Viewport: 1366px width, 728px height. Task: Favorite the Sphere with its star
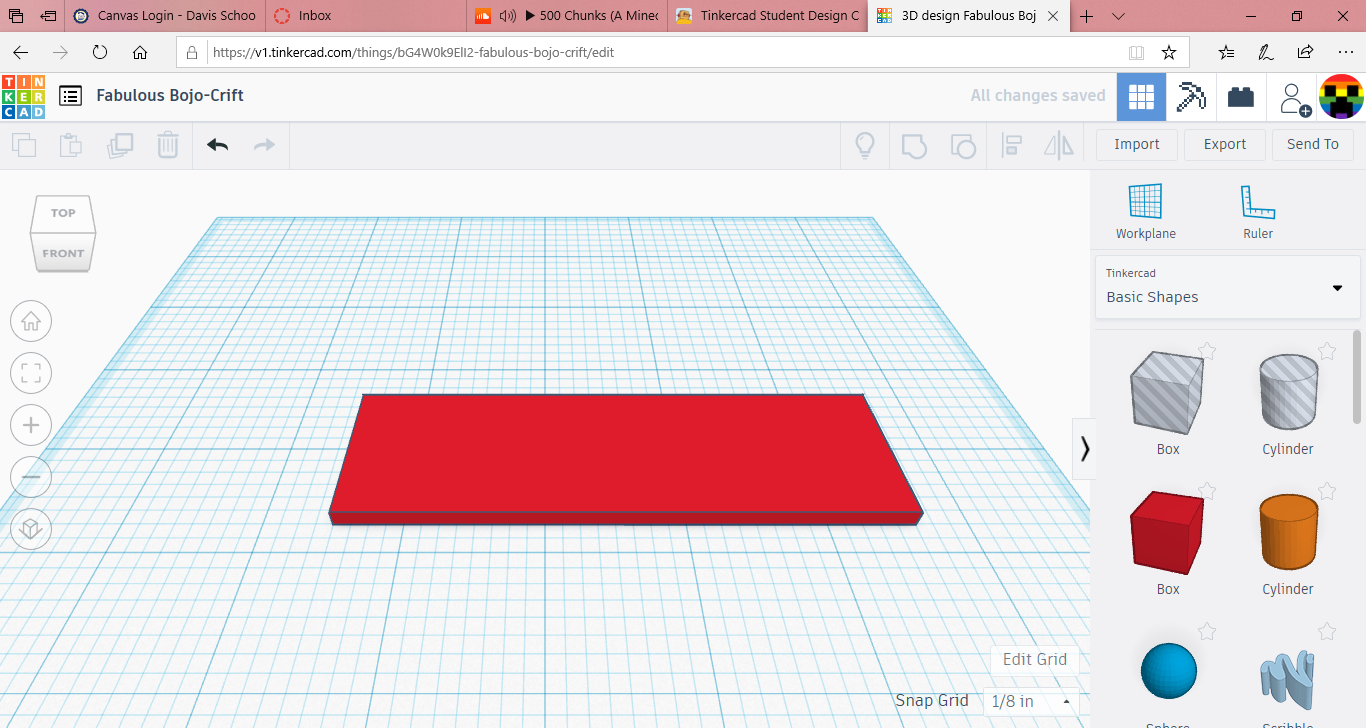(1207, 631)
